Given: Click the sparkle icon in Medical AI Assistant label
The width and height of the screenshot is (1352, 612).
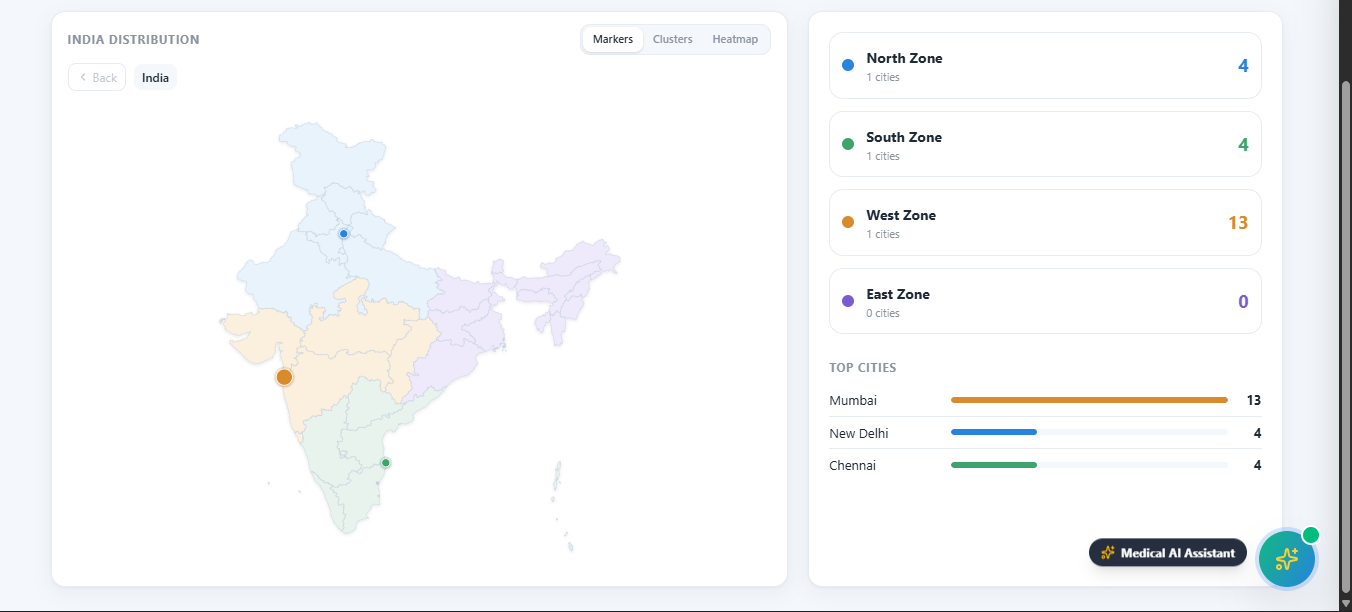Looking at the screenshot, I should pyautogui.click(x=1108, y=552).
